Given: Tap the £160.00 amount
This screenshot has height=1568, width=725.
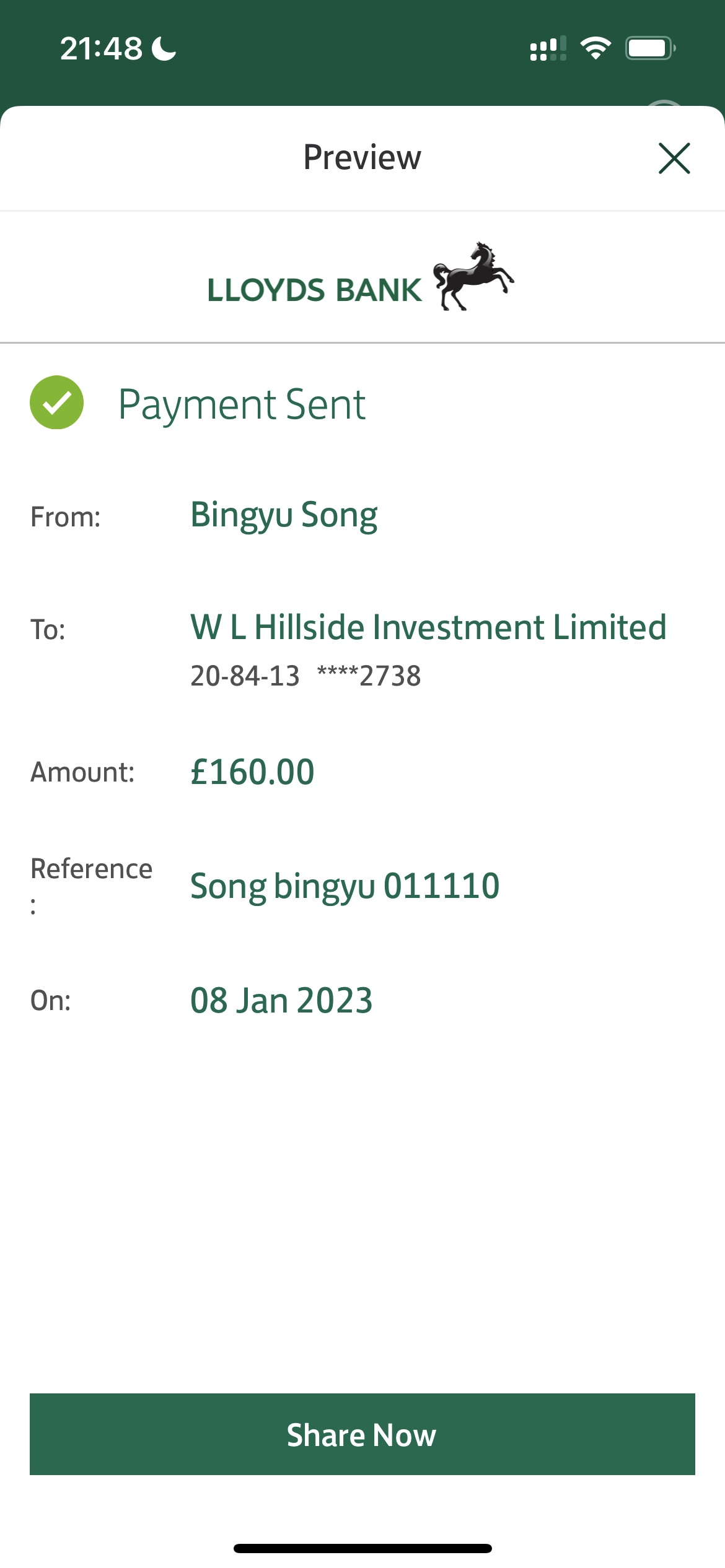Looking at the screenshot, I should pyautogui.click(x=252, y=772).
